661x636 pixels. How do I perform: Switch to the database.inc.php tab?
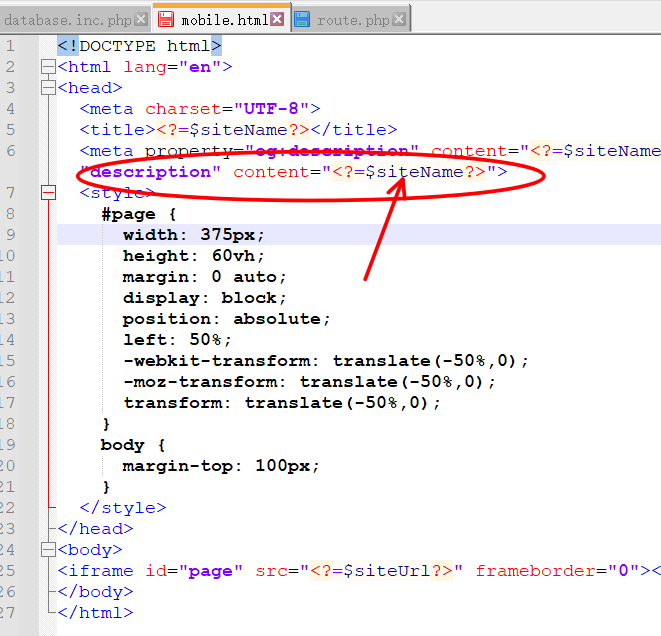click(x=64, y=19)
